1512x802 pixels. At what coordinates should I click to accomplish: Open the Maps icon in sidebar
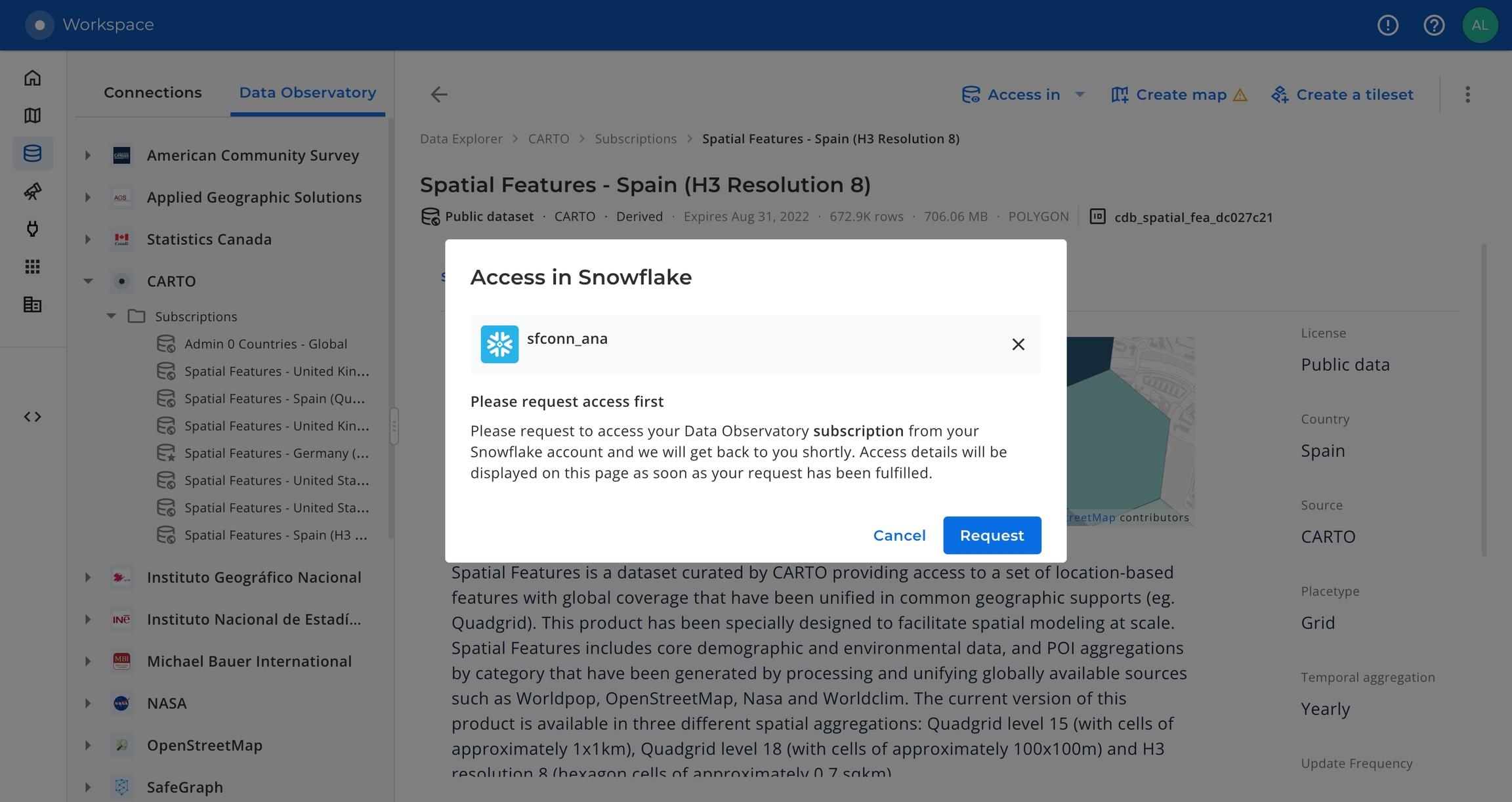[32, 116]
